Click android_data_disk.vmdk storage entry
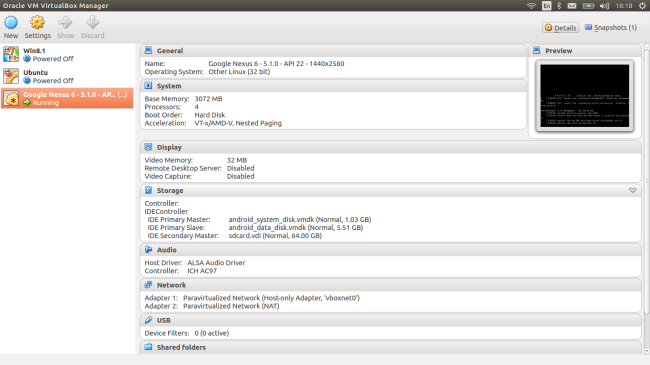Viewport: 650px width, 365px height. 296,228
